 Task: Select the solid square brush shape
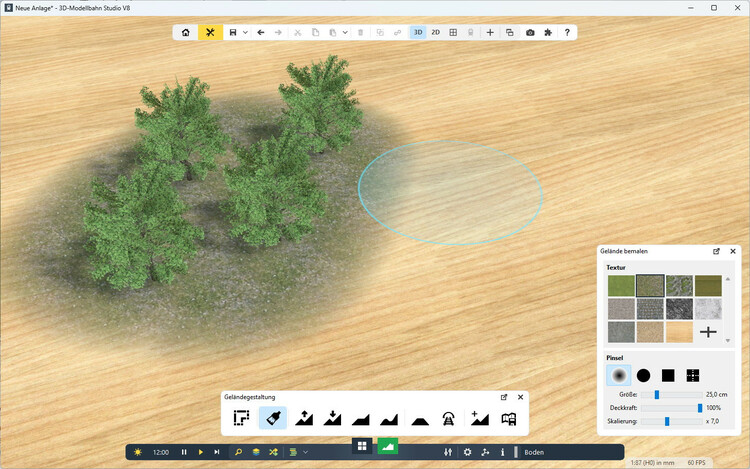pos(667,376)
